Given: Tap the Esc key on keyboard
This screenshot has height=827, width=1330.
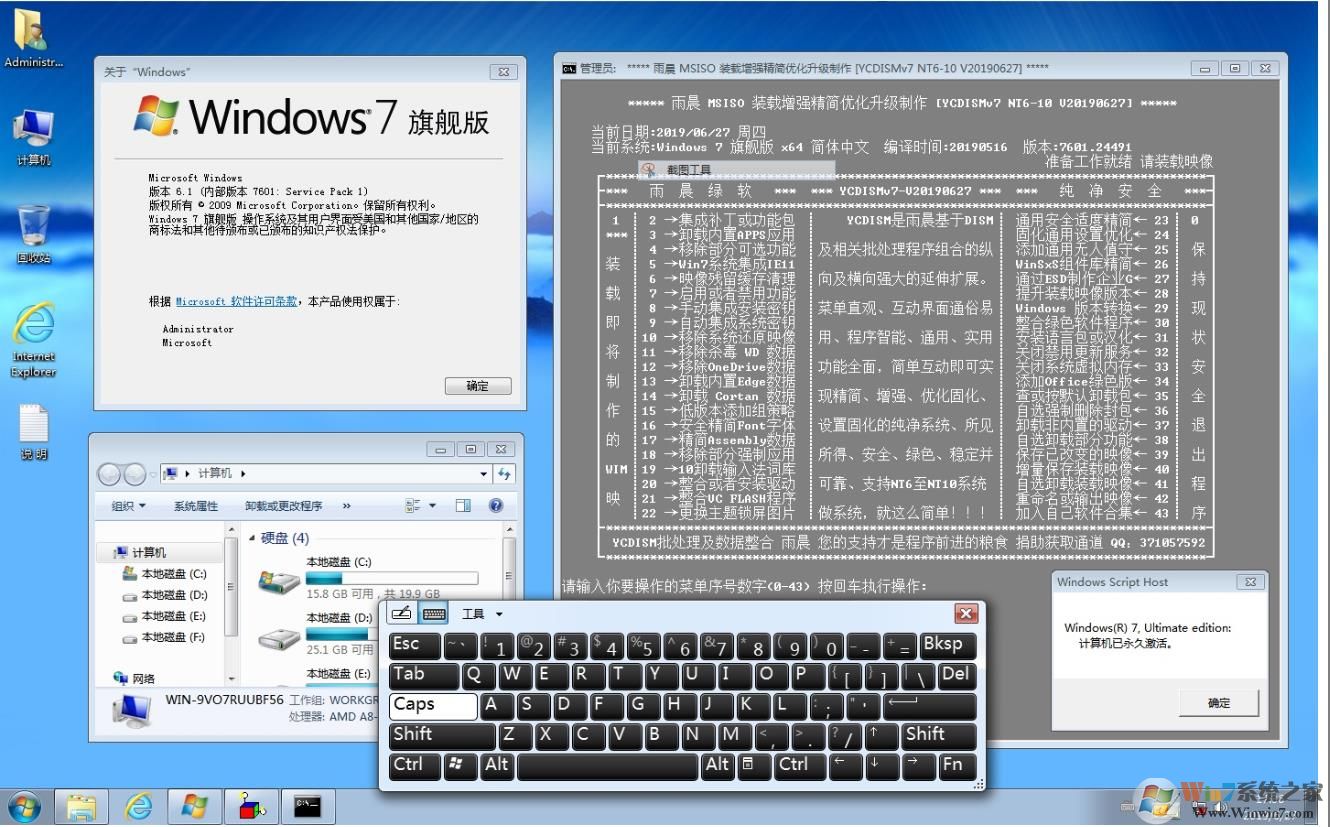Looking at the screenshot, I should [414, 645].
